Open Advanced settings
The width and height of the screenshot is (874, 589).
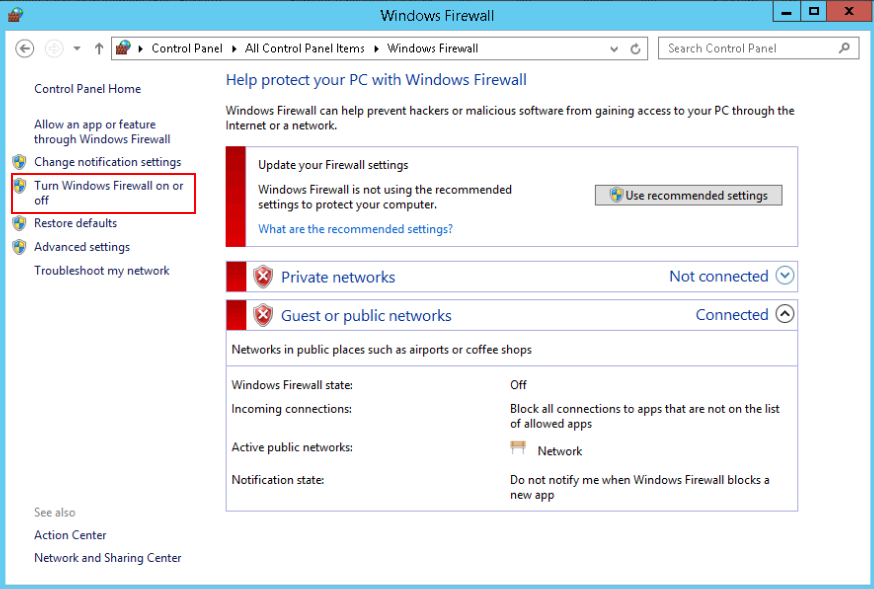pos(82,247)
